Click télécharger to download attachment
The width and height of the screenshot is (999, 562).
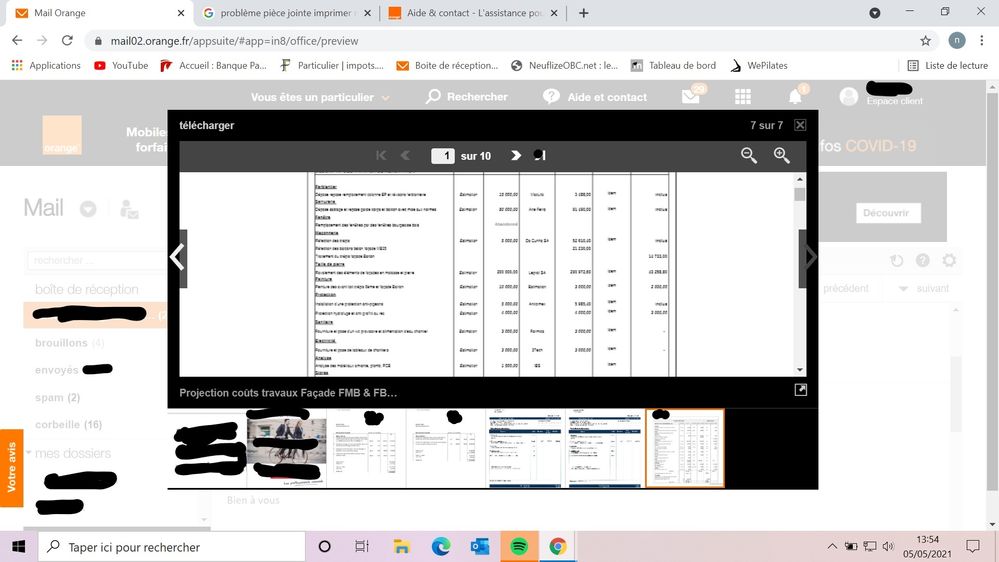(206, 126)
